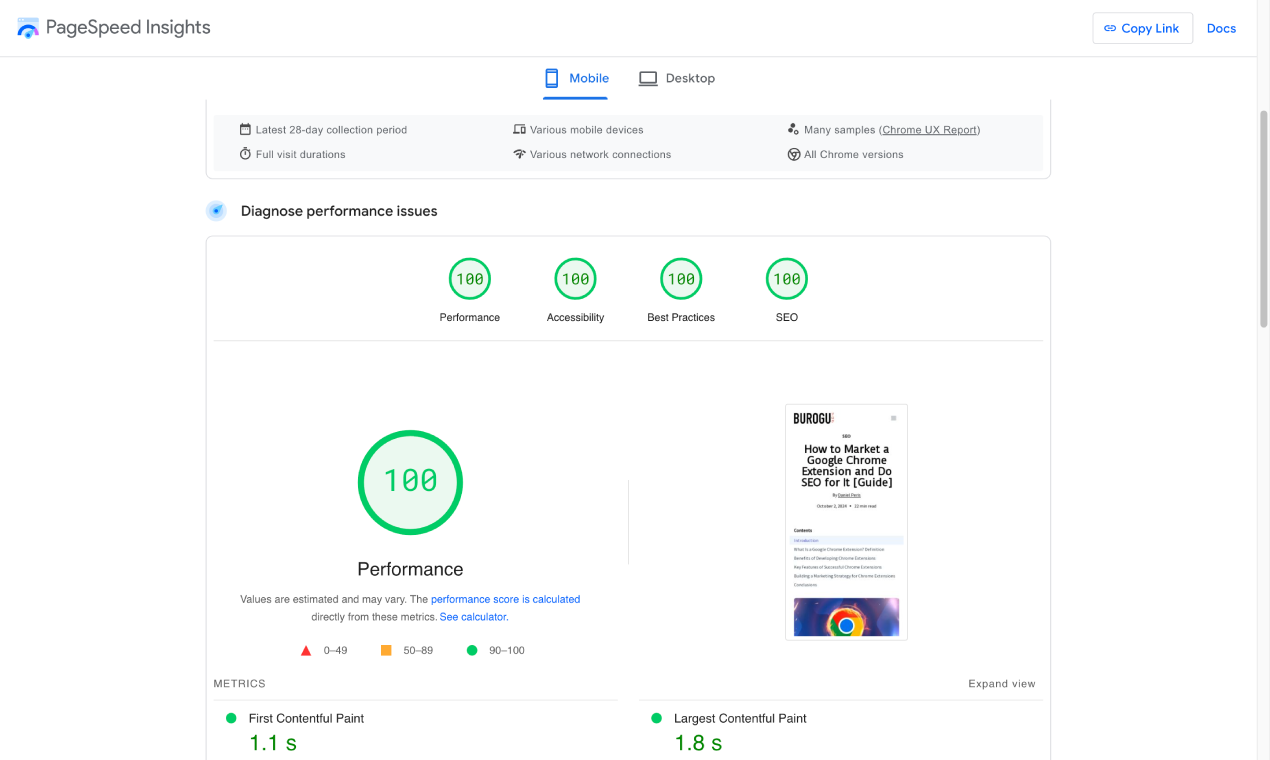Screen dimensions: 1270x760
Task: Select the SEO 100 score gauge
Action: coord(787,279)
